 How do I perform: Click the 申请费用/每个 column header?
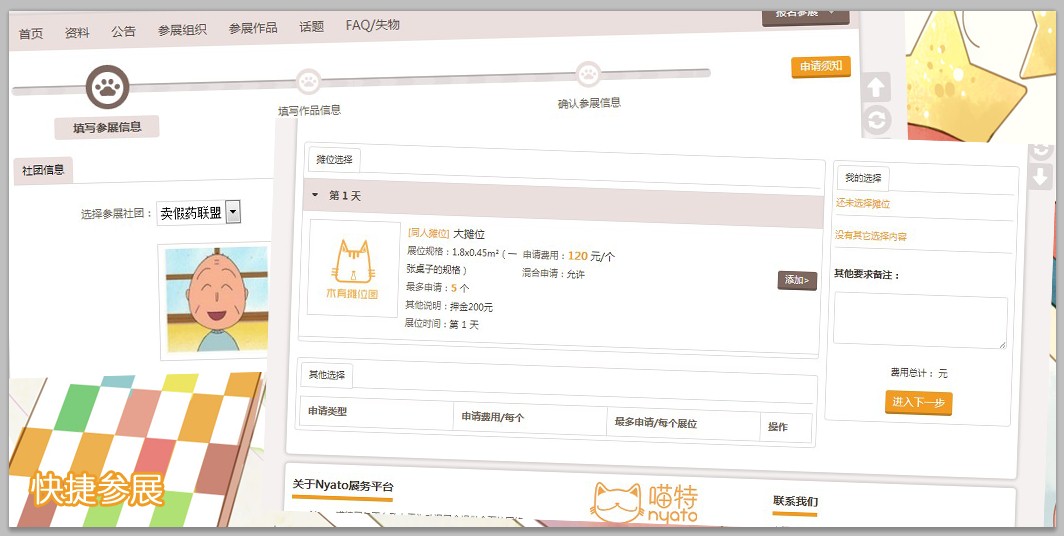point(493,417)
